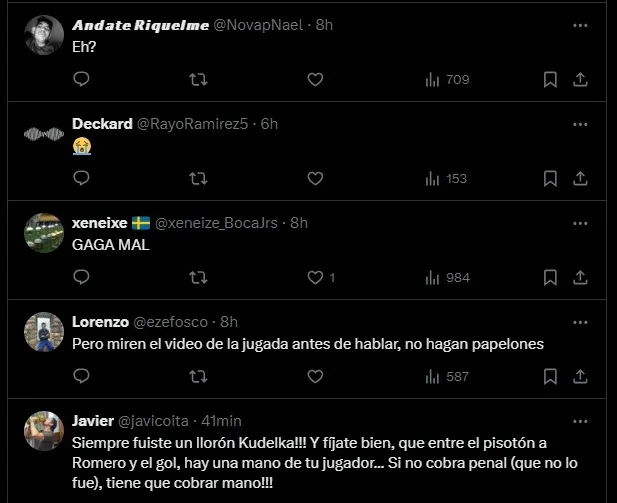Viewport: 617px width, 503px height.
Task: Click xeneixe's profile avatar
Action: tap(42, 232)
